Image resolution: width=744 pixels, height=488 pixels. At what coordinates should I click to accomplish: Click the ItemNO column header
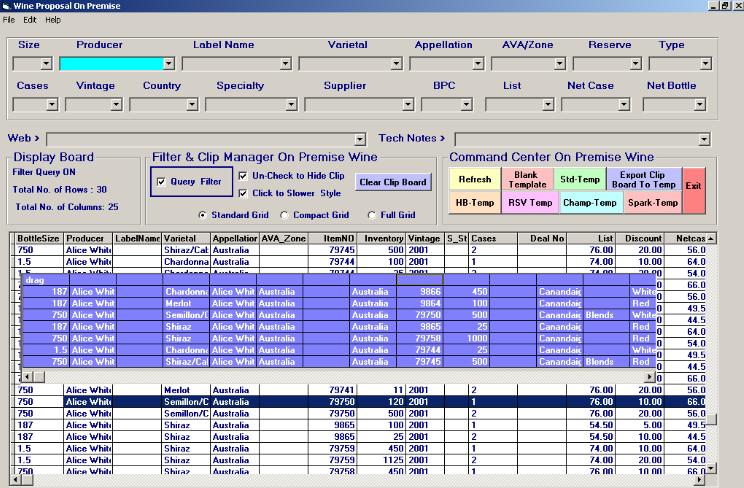coord(333,238)
